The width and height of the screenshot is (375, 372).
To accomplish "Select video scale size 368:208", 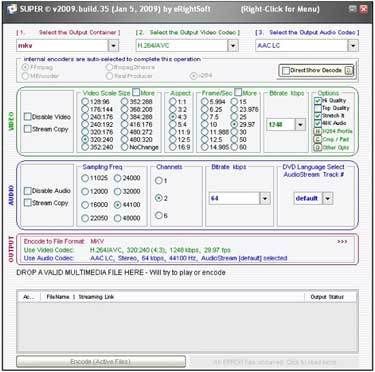I will (124, 109).
